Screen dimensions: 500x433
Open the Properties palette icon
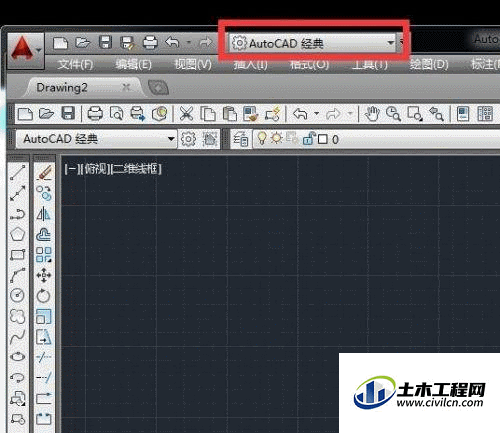click(463, 113)
